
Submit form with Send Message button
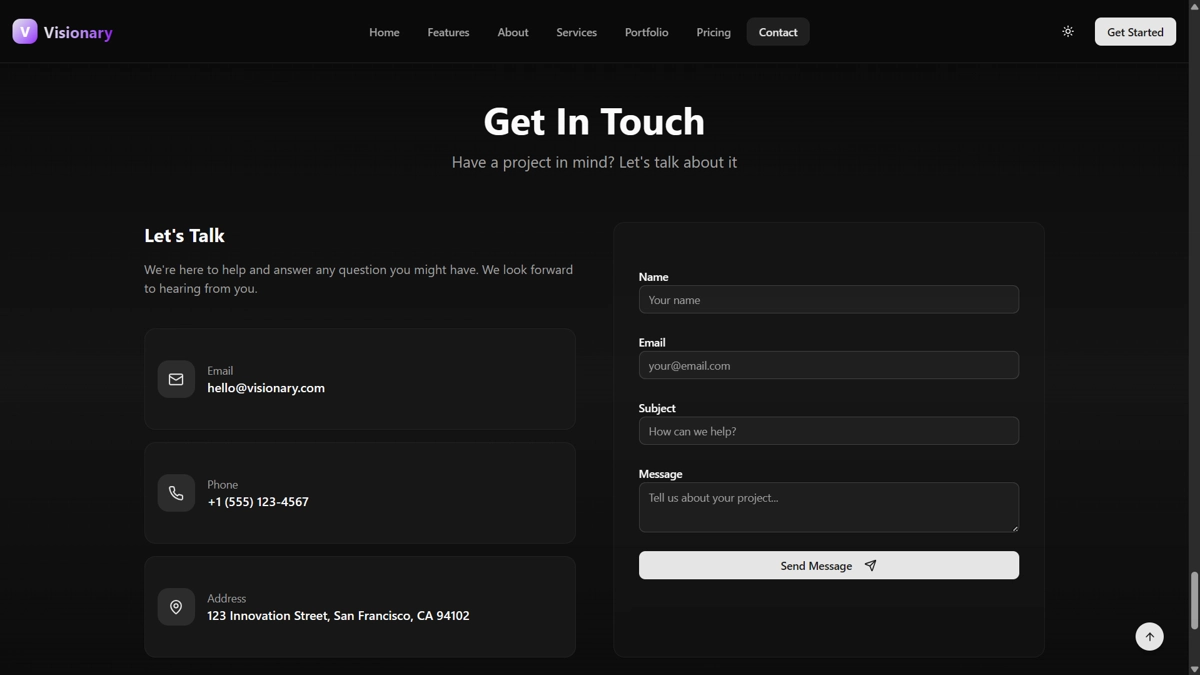click(815, 566)
